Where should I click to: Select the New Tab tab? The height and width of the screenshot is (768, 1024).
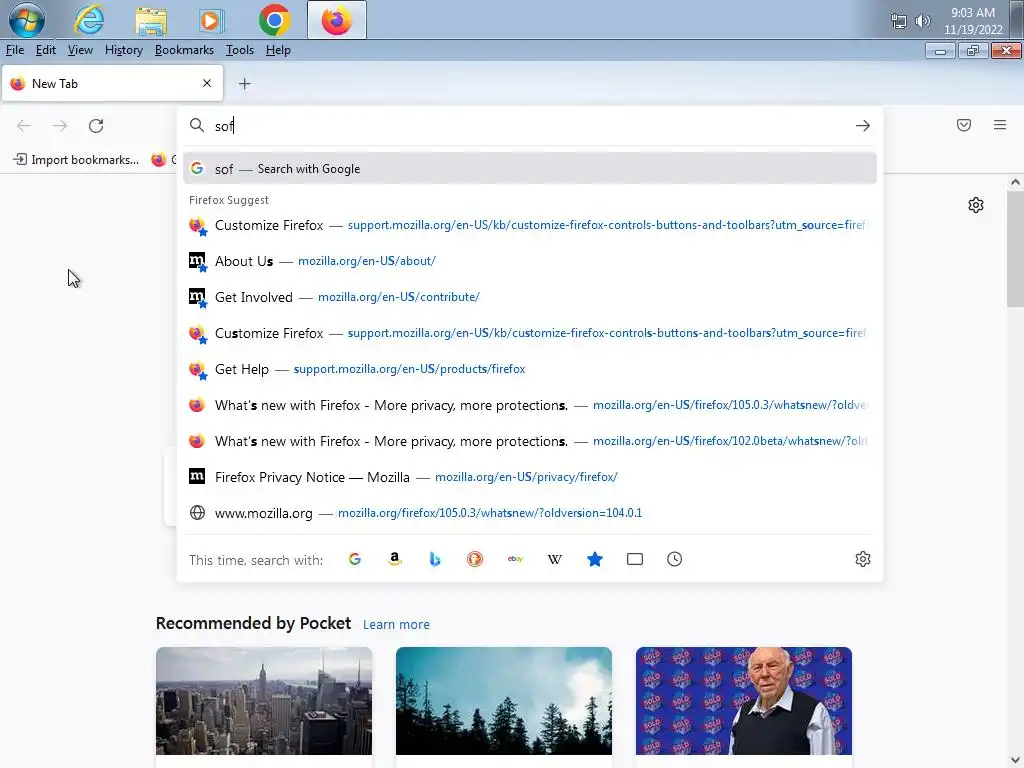(112, 84)
